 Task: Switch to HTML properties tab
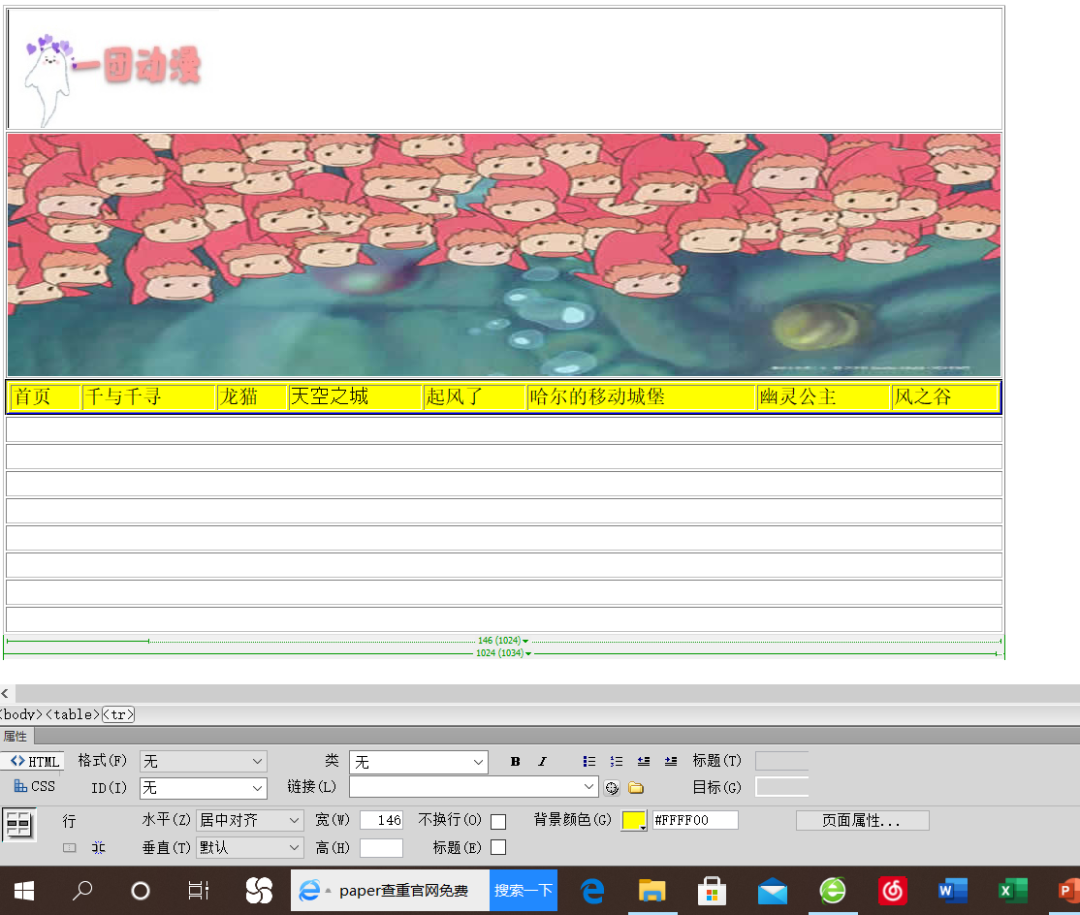[x=34, y=761]
